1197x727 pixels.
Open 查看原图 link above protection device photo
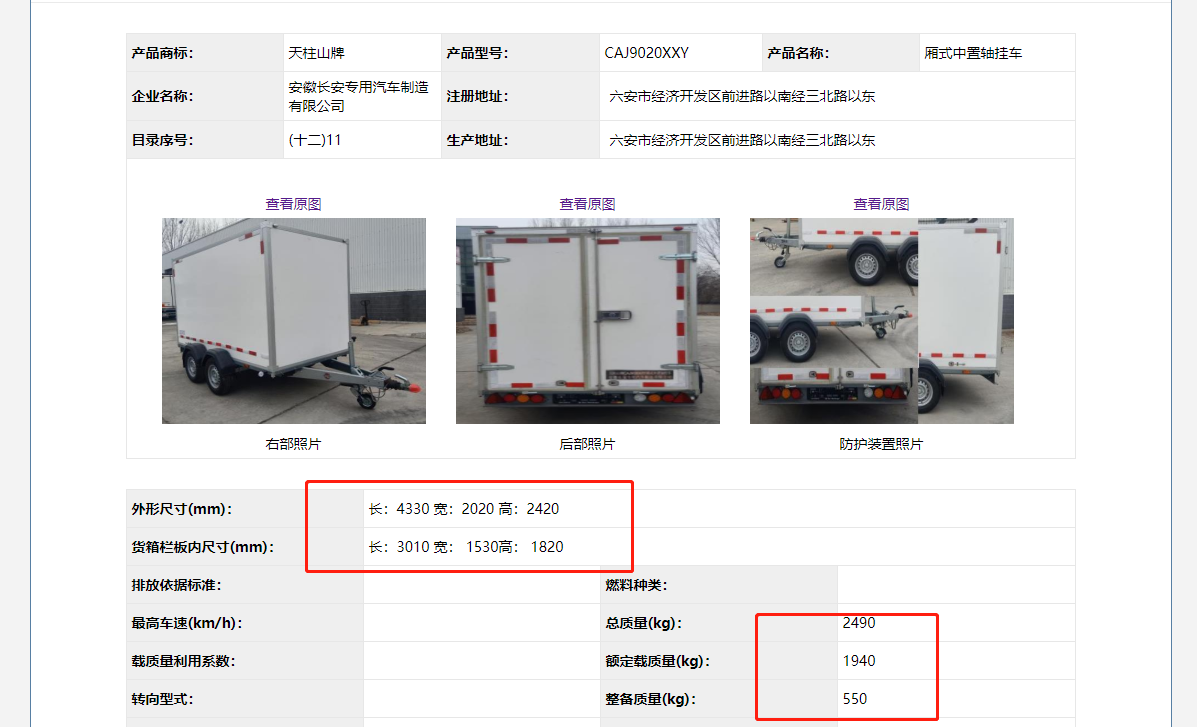click(881, 204)
